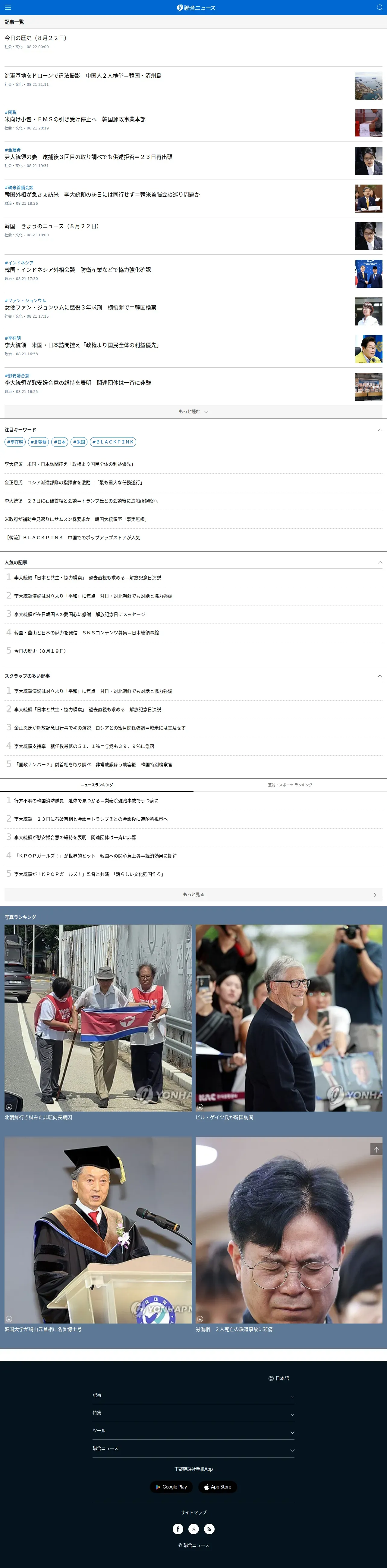Click the サイトマップ footer link
The image size is (387, 1568).
tap(193, 1512)
